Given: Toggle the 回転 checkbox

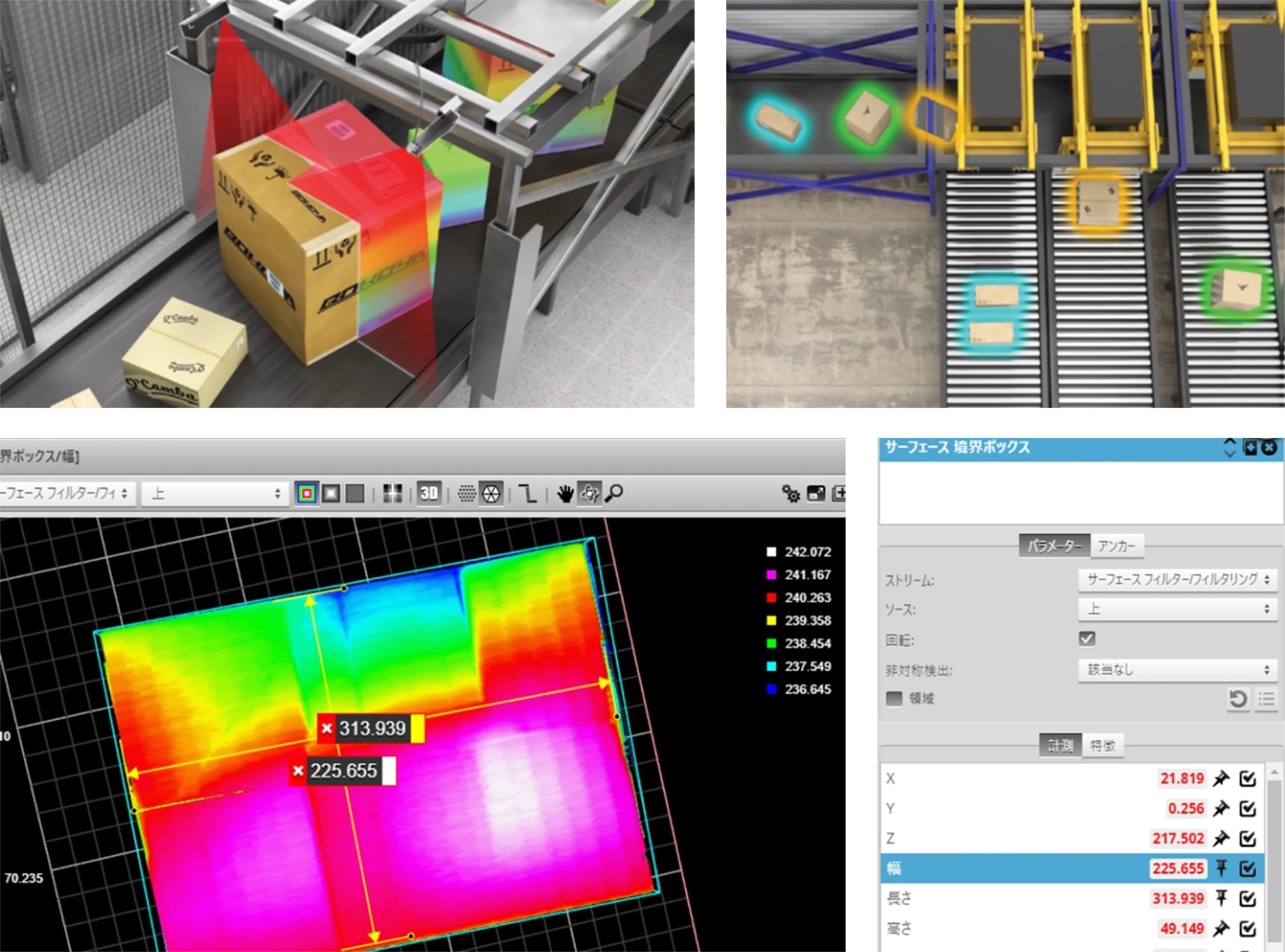Looking at the screenshot, I should [1087, 639].
